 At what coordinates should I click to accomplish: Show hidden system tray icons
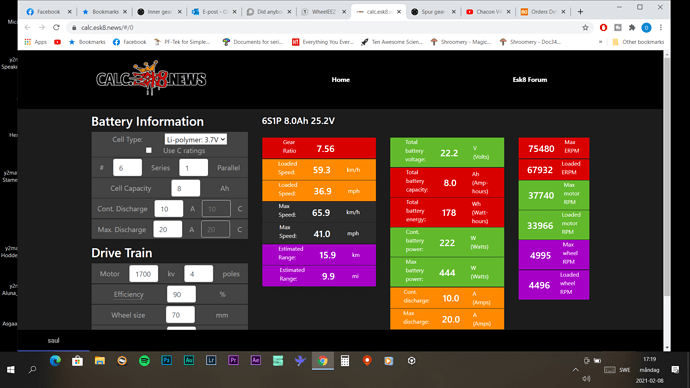tap(575, 370)
